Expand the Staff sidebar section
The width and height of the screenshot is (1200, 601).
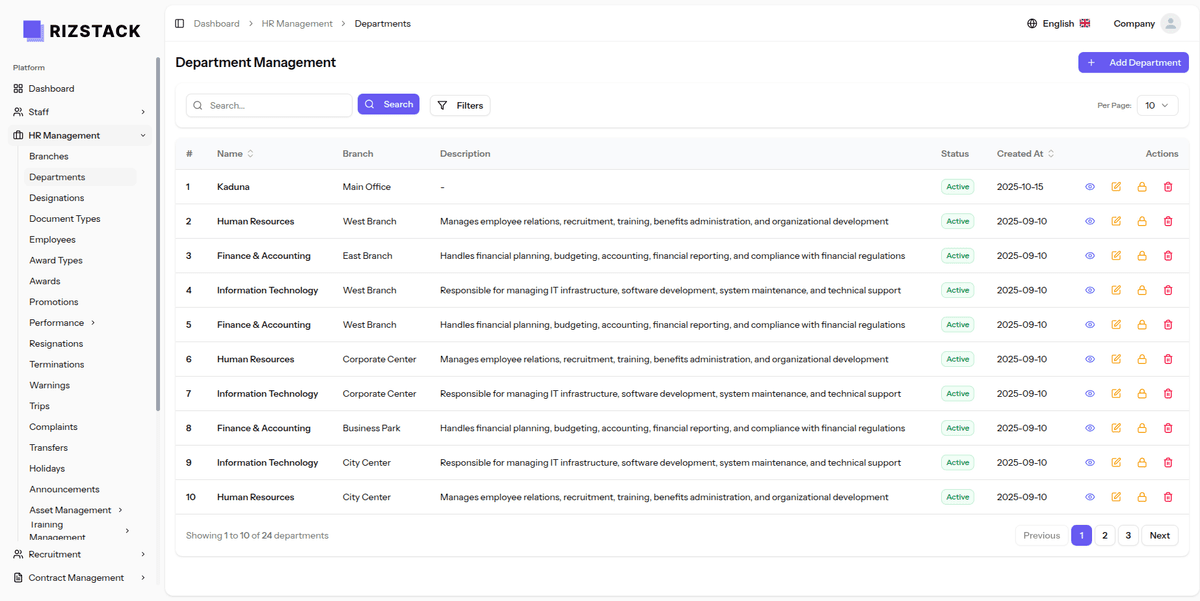pos(37,111)
